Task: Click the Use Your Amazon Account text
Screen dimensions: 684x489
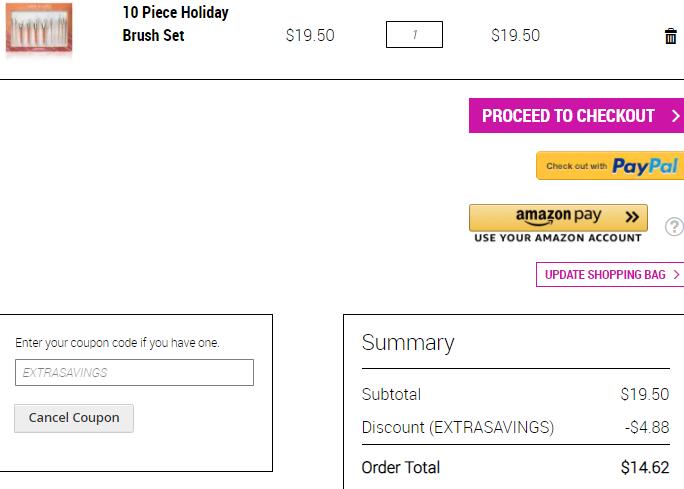Action: point(558,238)
